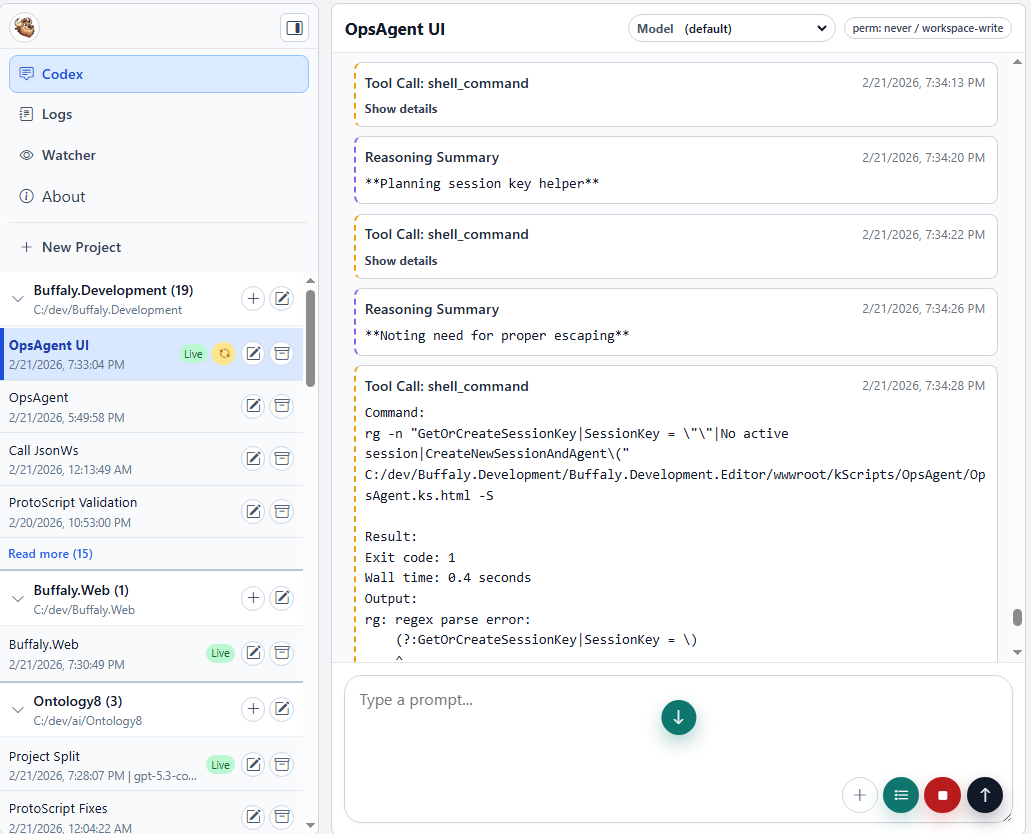Edit the OpsAgent UI session via pencil icon

click(x=253, y=353)
